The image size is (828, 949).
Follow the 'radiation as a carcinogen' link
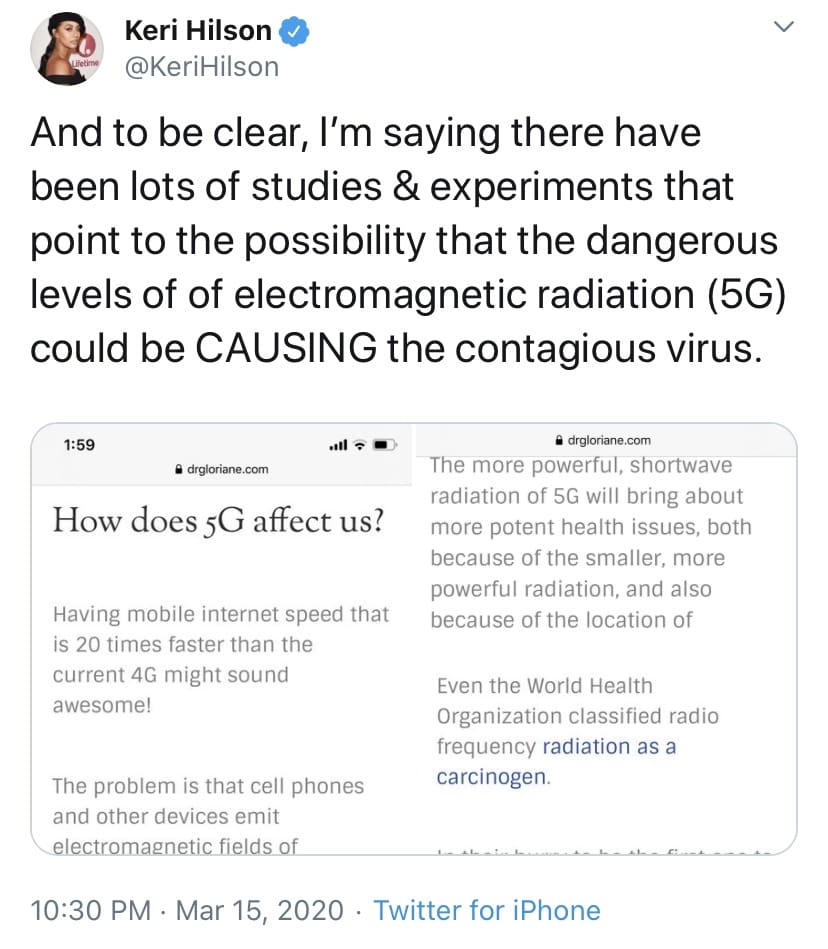click(556, 761)
